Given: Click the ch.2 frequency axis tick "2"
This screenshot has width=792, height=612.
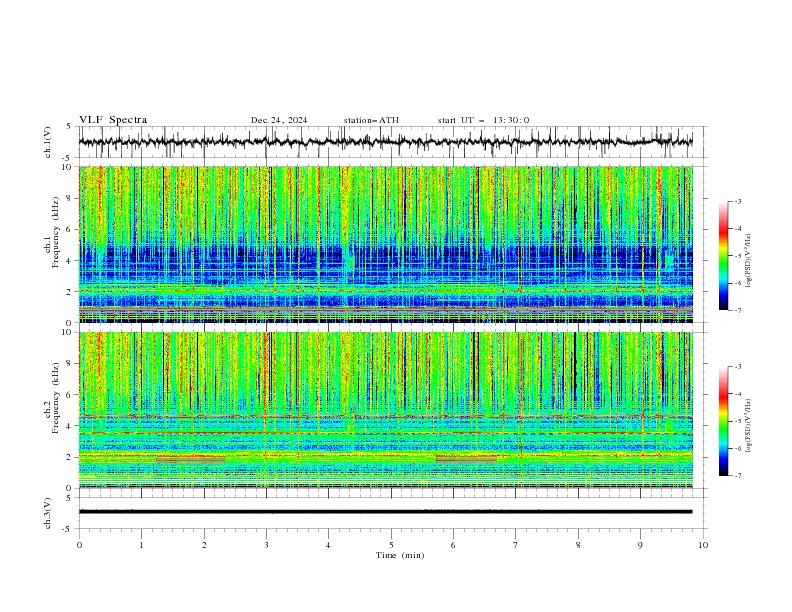Looking at the screenshot, I should point(69,457).
